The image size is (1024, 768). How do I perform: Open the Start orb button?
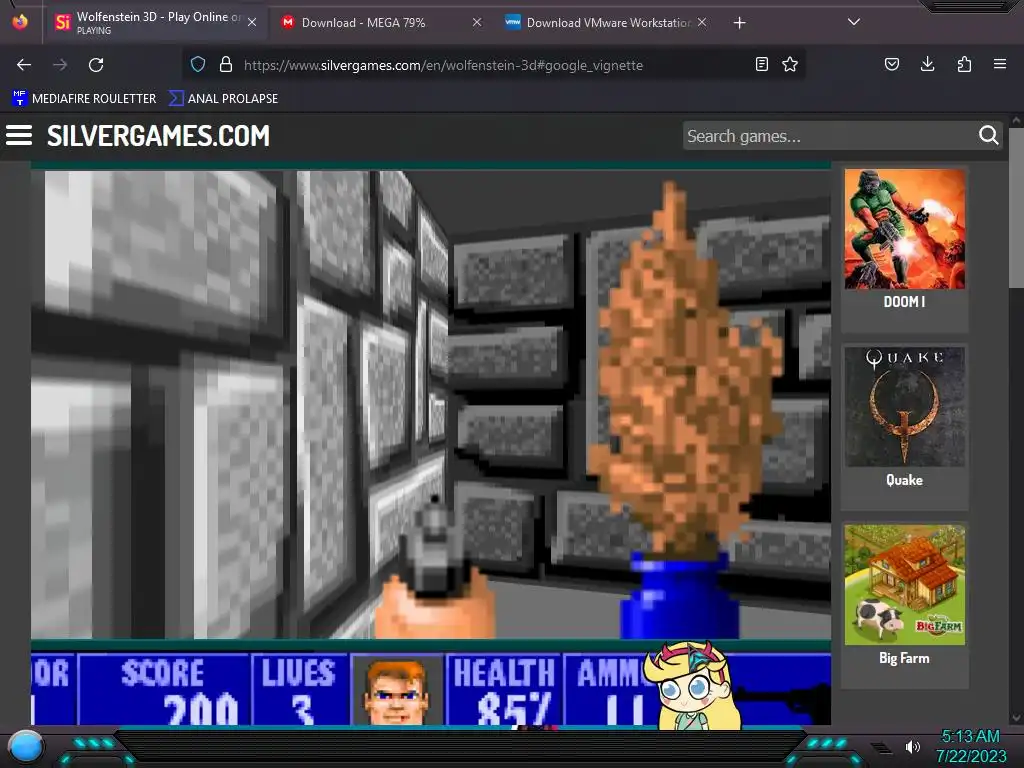[x=26, y=747]
